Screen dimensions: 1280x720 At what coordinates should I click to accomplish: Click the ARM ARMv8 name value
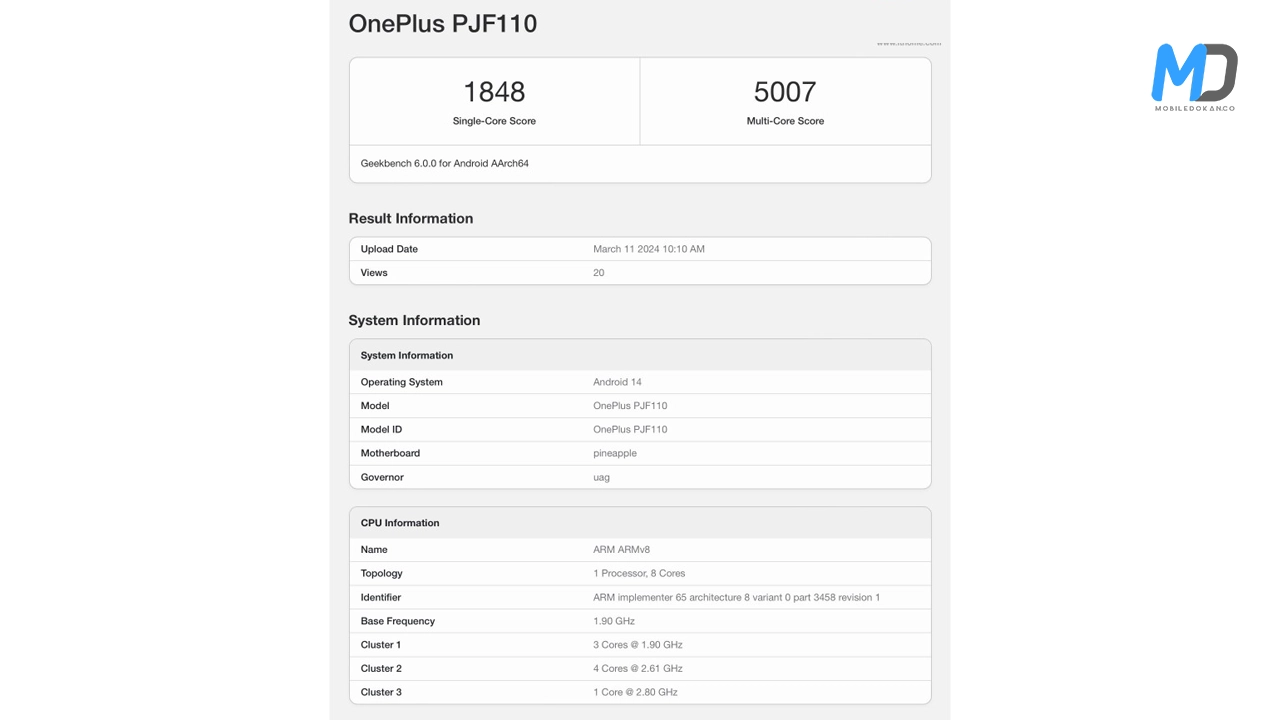click(621, 550)
